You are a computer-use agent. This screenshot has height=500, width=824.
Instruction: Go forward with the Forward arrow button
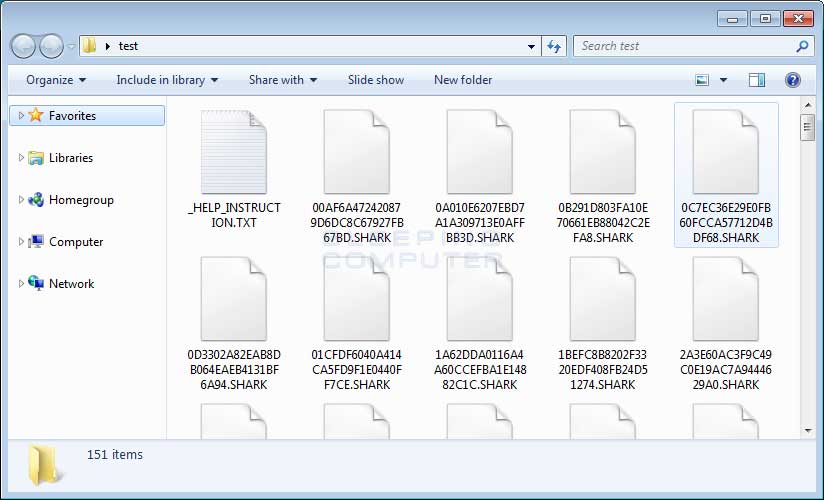coord(51,46)
